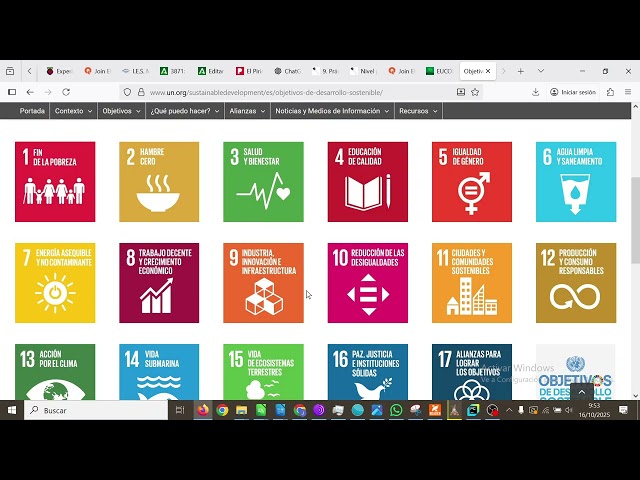Switch to the EUCD browser tab
This screenshot has height=480, width=640.
tap(439, 71)
